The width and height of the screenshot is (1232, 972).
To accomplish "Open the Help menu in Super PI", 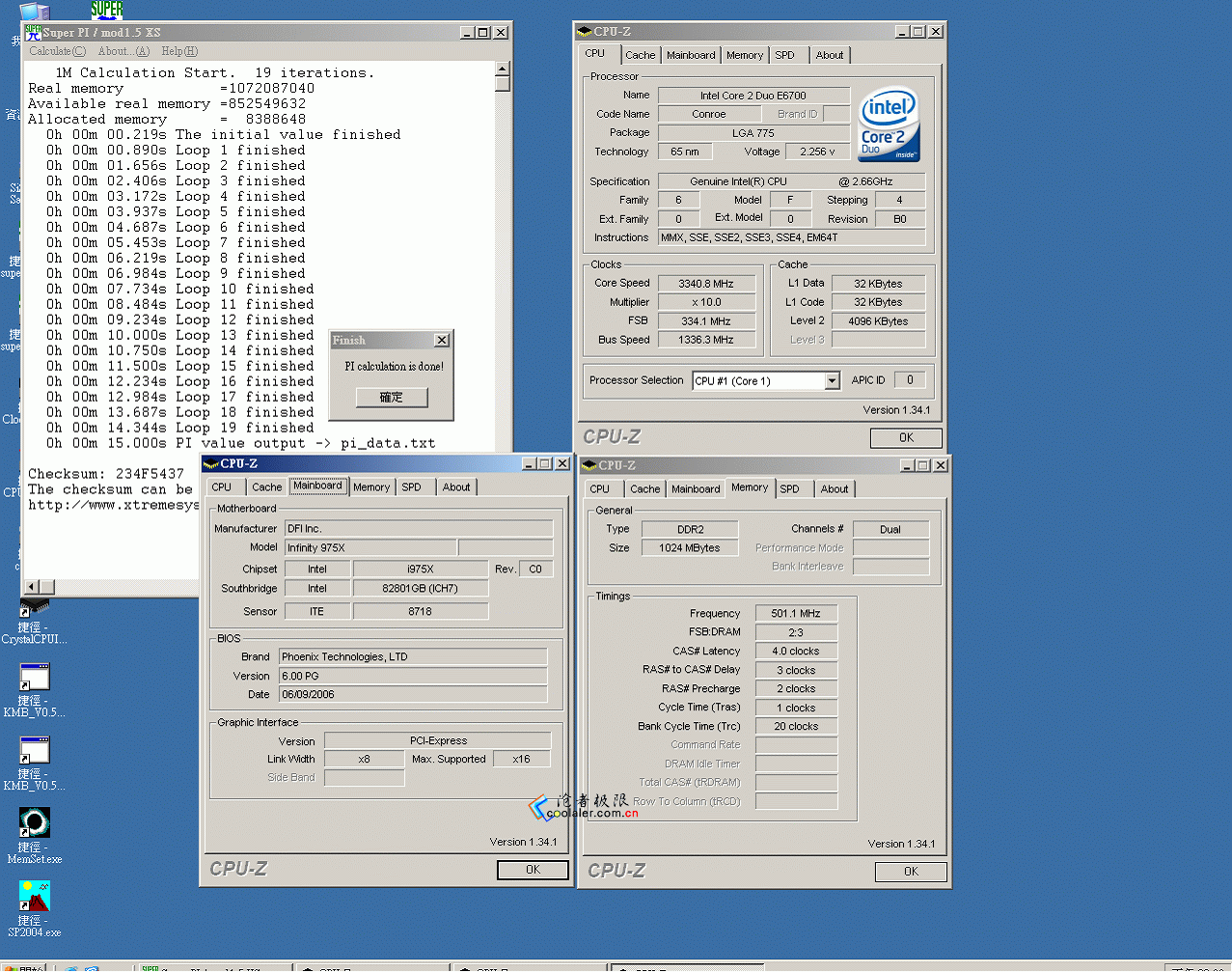I will coord(179,51).
